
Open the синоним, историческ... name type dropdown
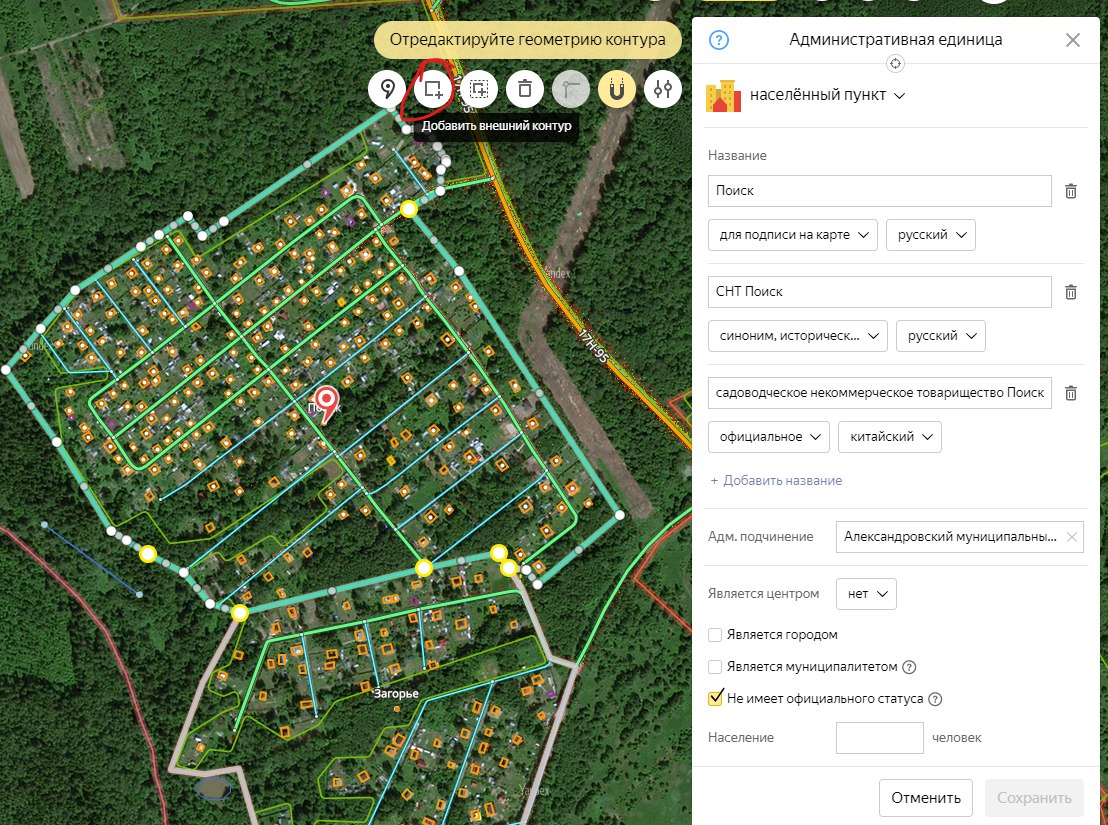click(x=798, y=336)
